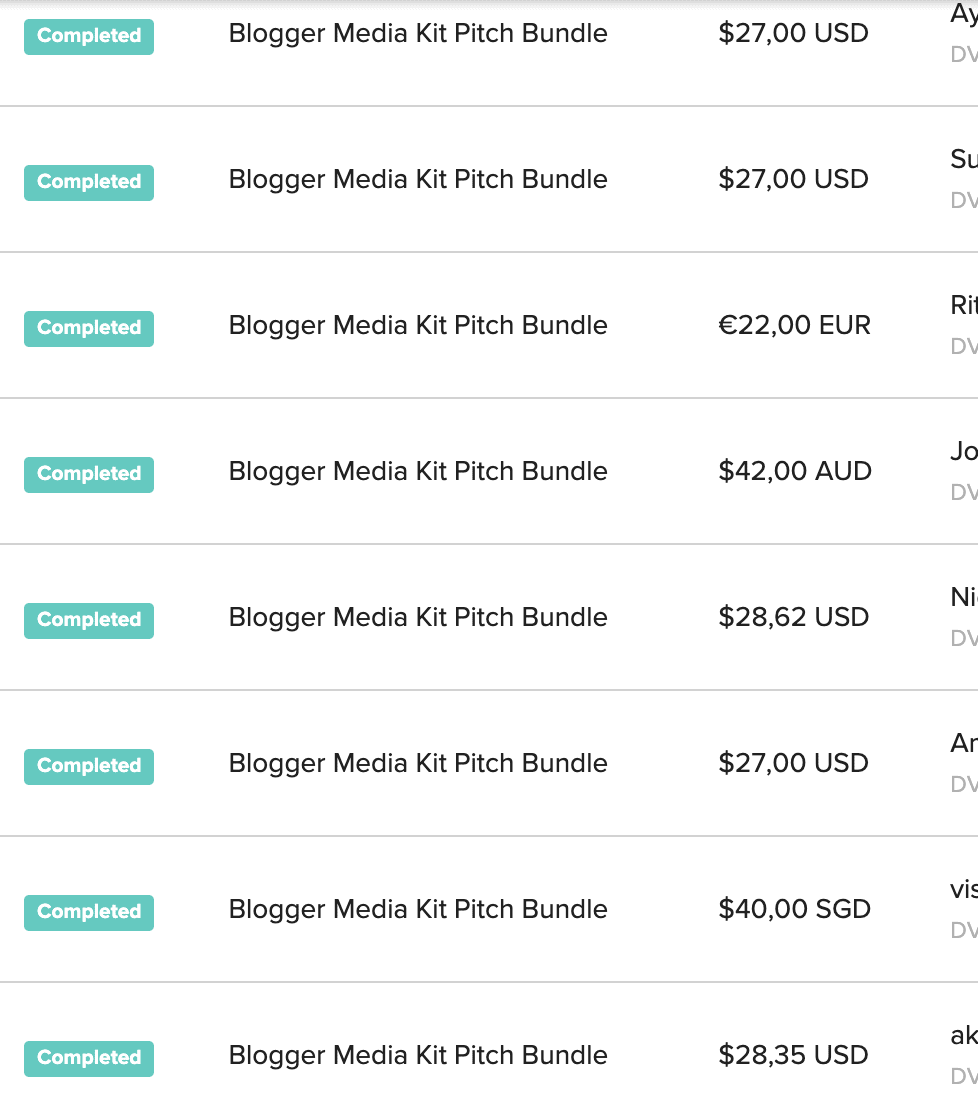Open customer name starting with "vis"

pyautogui.click(x=964, y=890)
